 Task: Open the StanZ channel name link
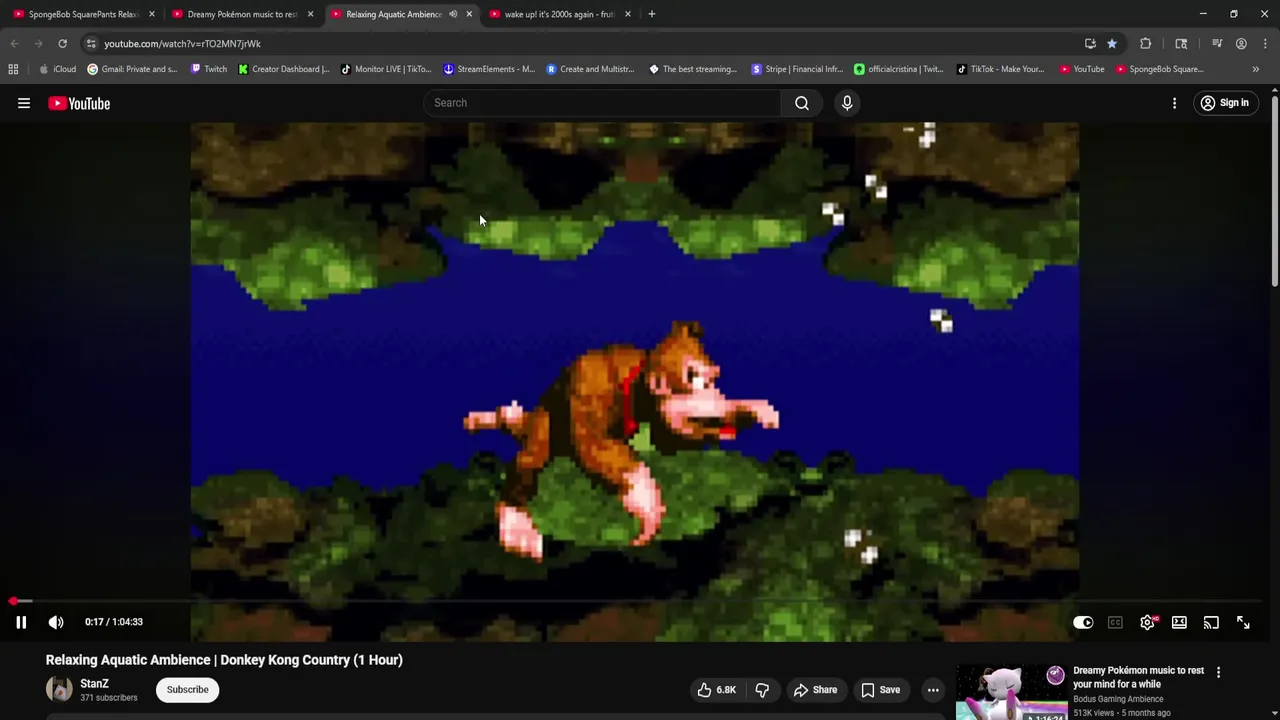(x=94, y=684)
